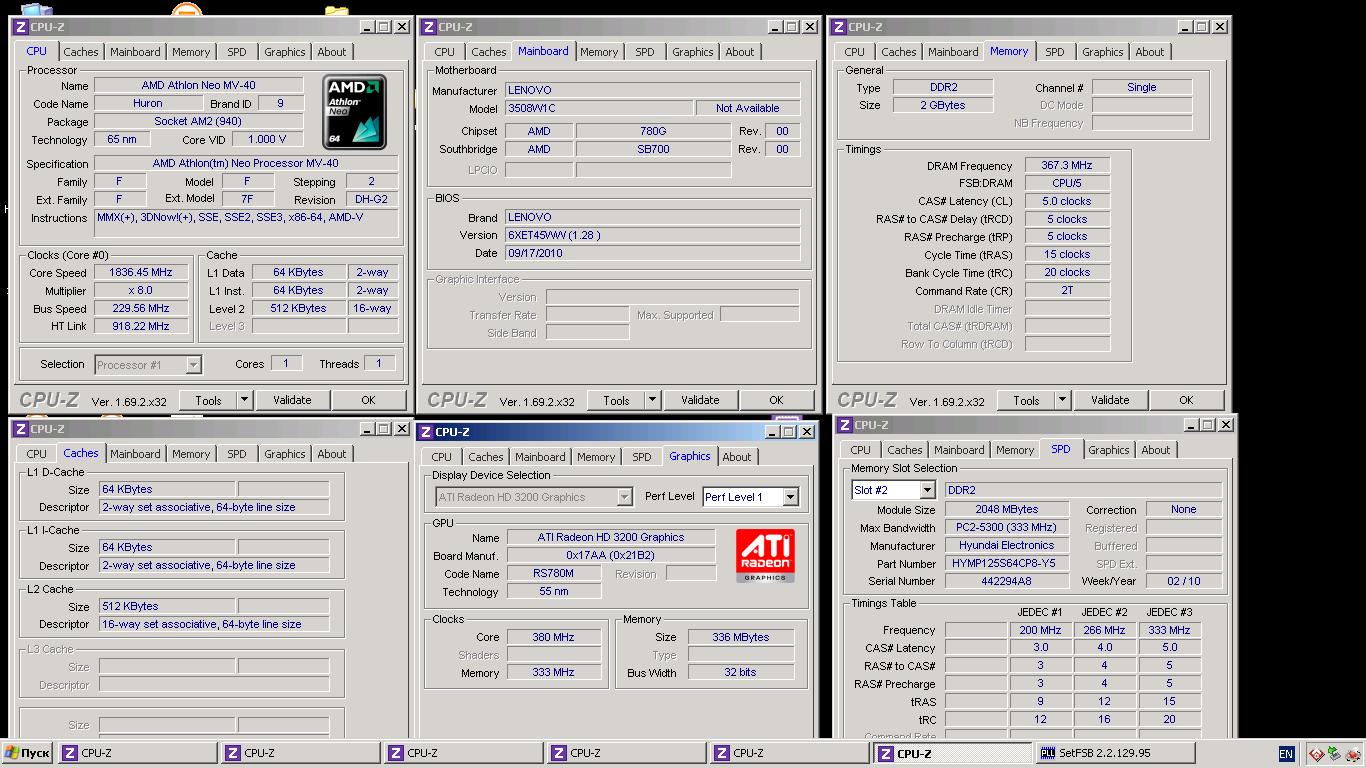Open the Пуск Start menu button
The height and width of the screenshot is (768, 1366).
(x=28, y=753)
